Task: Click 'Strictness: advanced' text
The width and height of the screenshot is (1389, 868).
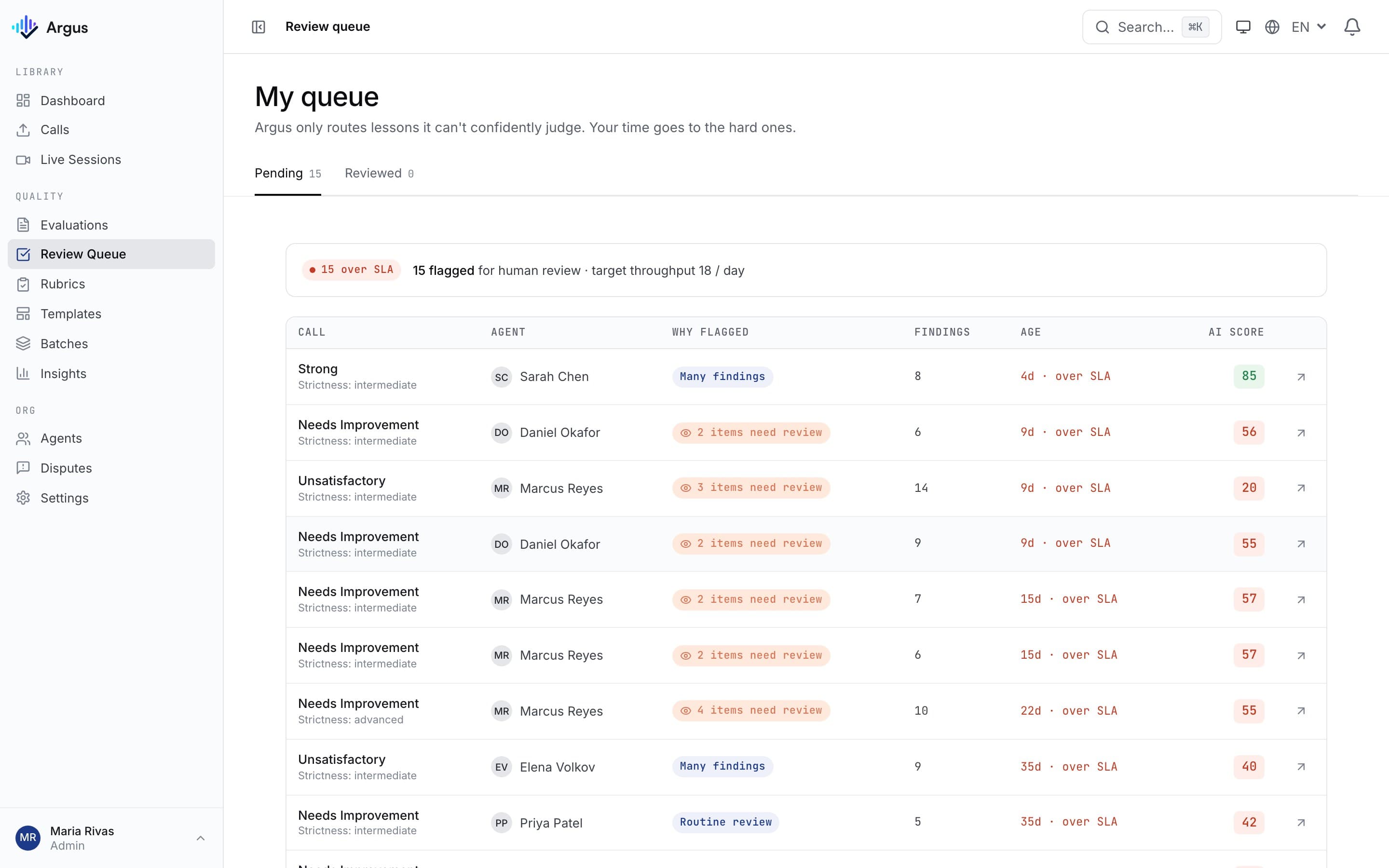Action: 350,720
